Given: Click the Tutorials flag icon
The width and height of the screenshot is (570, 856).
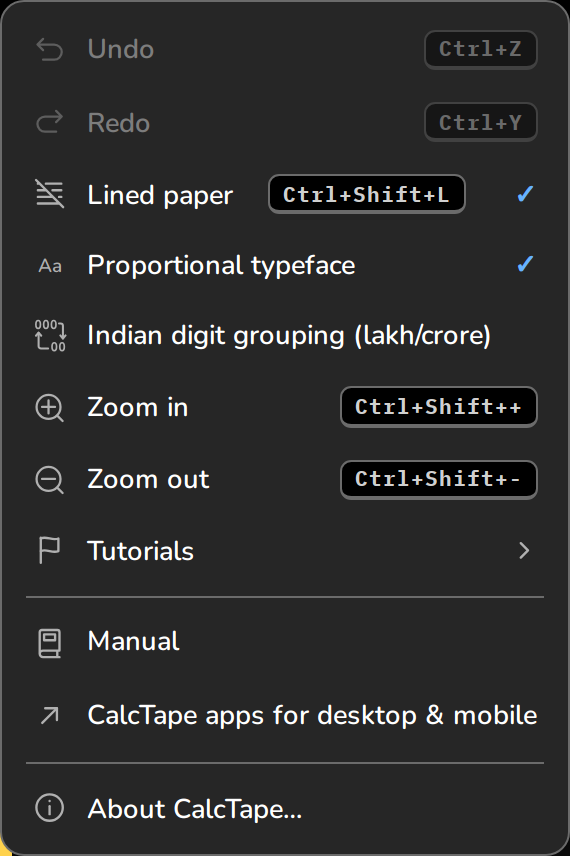Looking at the screenshot, I should pyautogui.click(x=50, y=550).
